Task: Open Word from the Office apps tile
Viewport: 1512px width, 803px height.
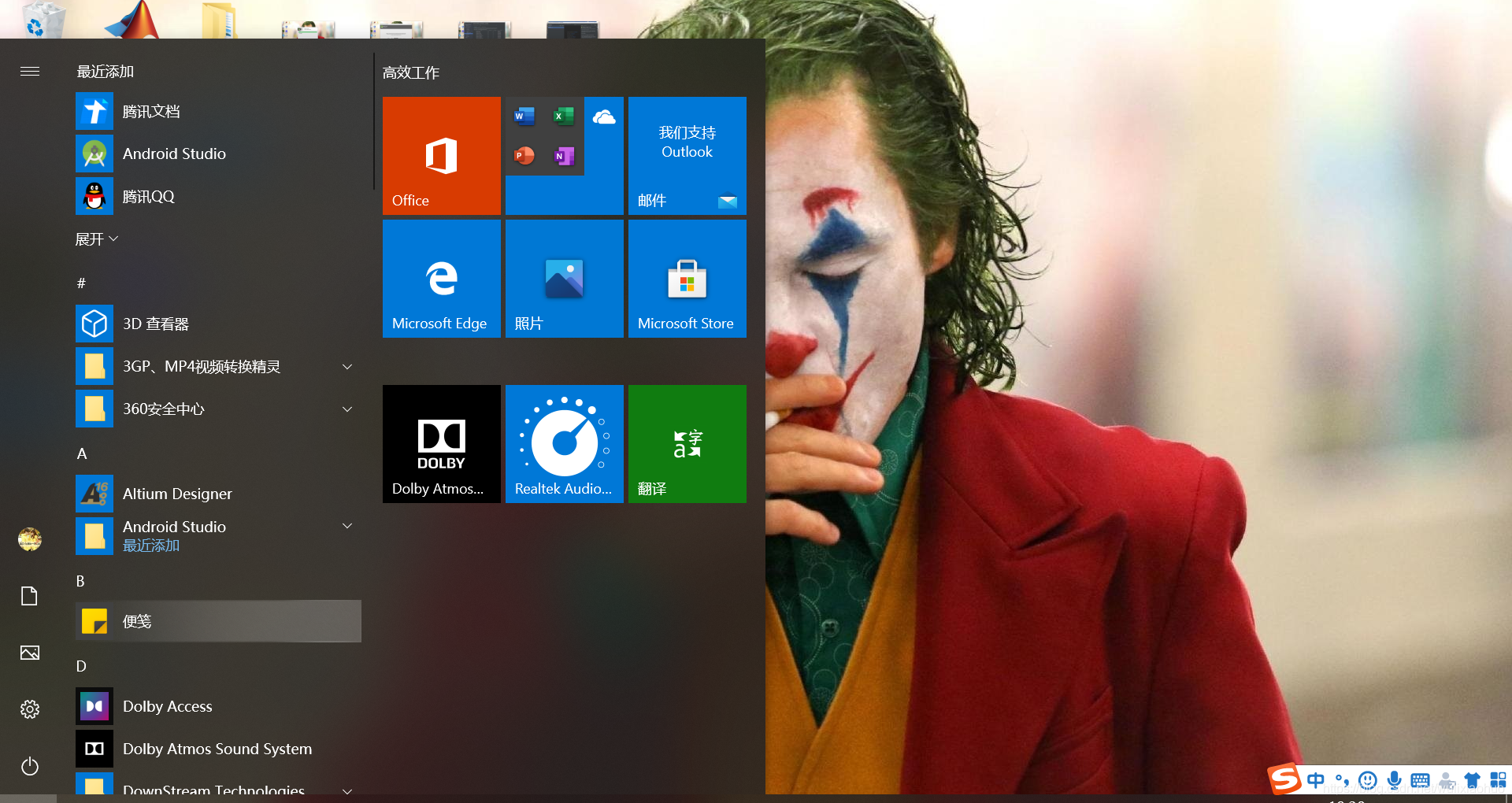Action: coord(524,117)
